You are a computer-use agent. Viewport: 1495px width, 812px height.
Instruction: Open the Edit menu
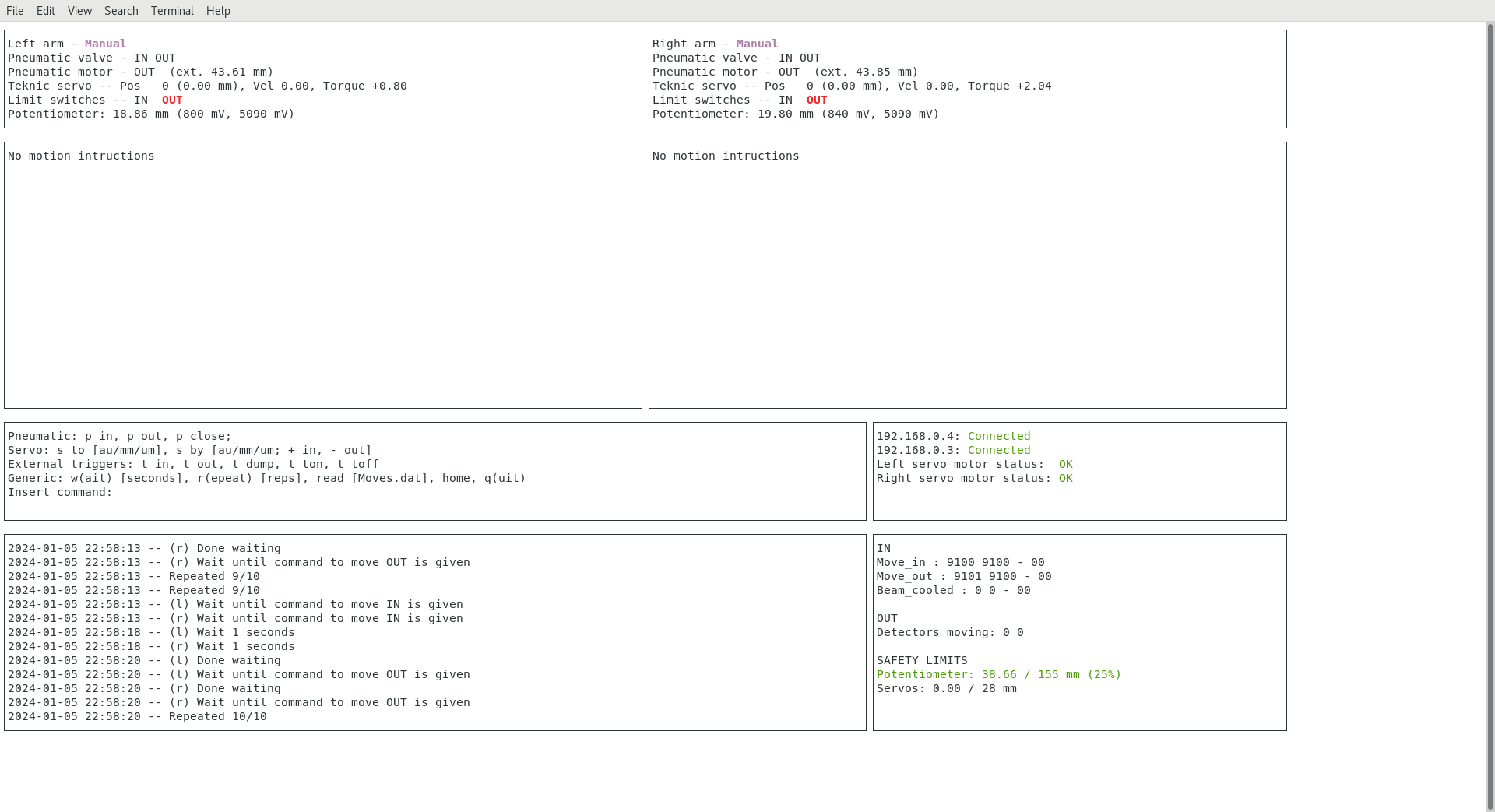46,11
